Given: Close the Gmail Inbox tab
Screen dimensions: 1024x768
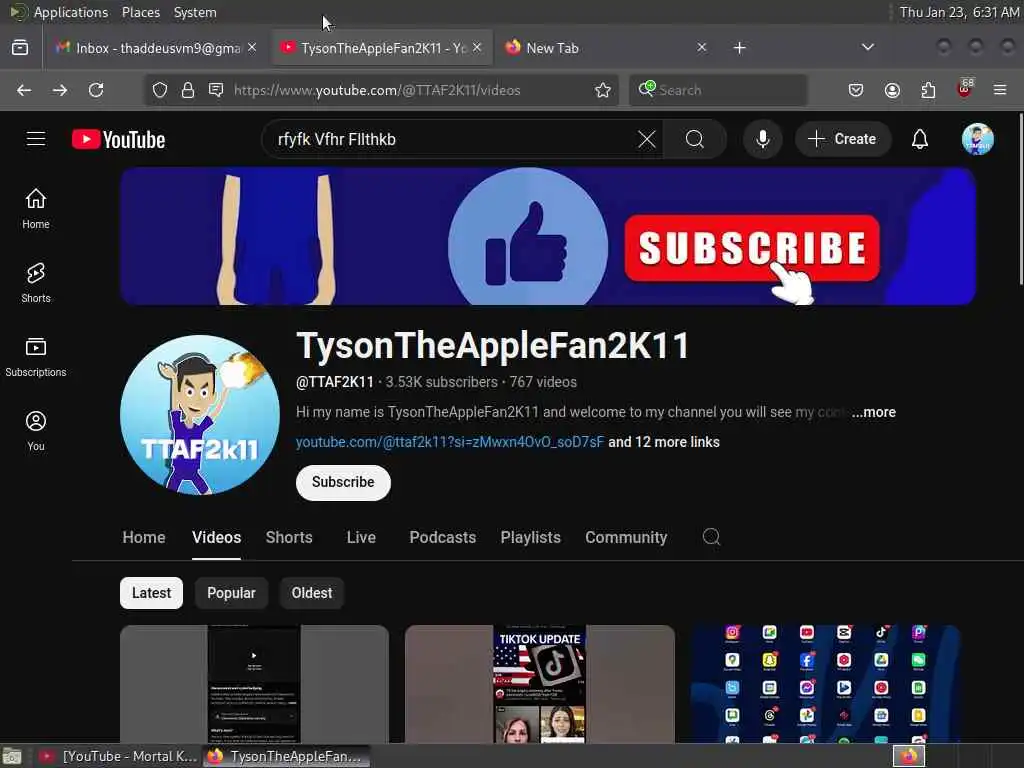Looking at the screenshot, I should coord(252,48).
